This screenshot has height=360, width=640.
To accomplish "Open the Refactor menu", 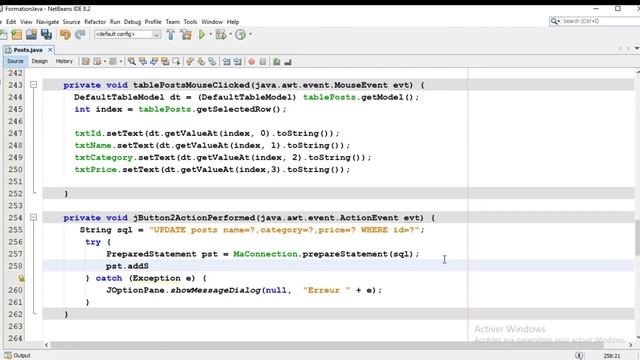I will 95,22.
